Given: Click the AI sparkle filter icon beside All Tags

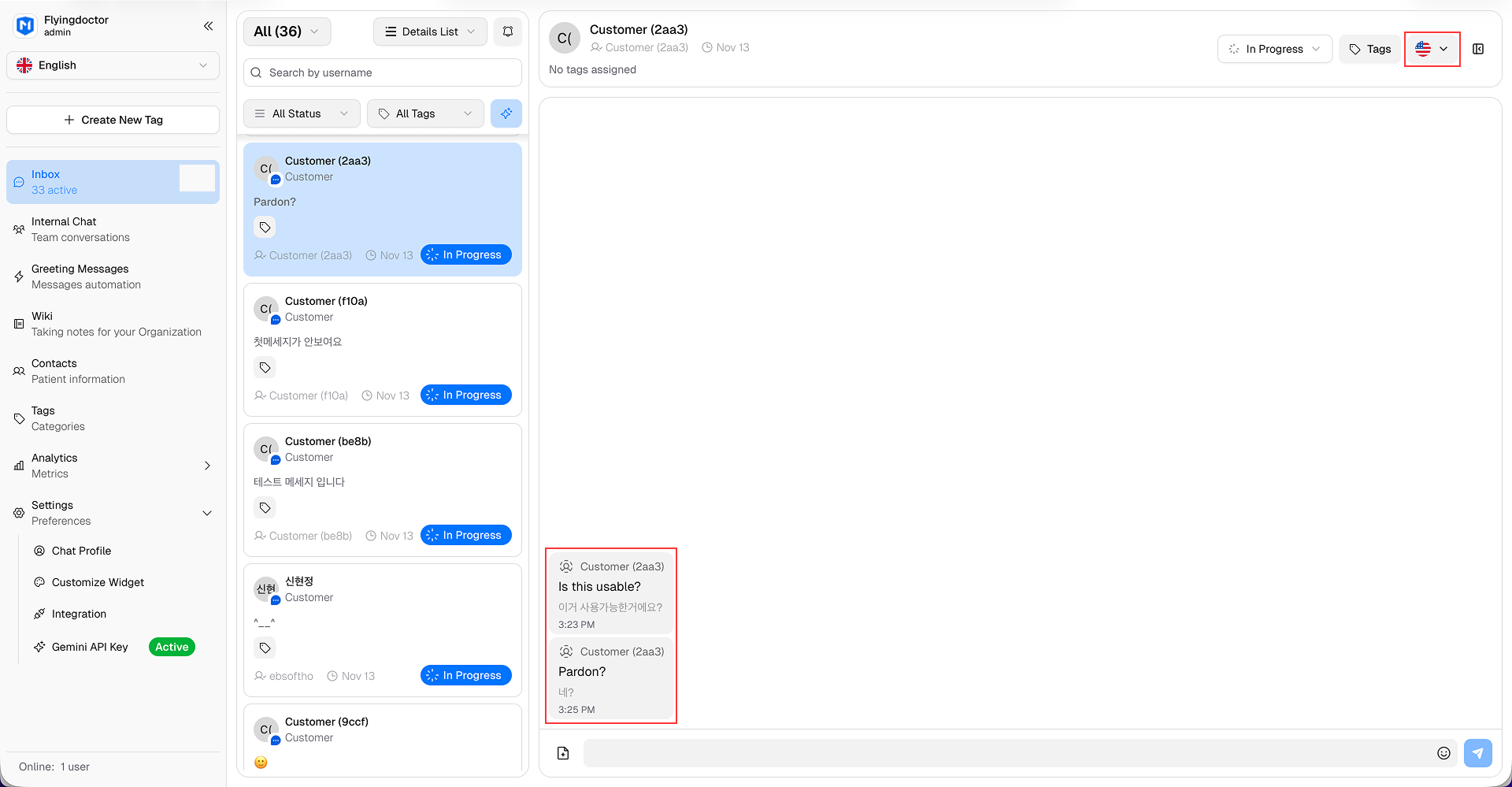Looking at the screenshot, I should click(x=506, y=113).
